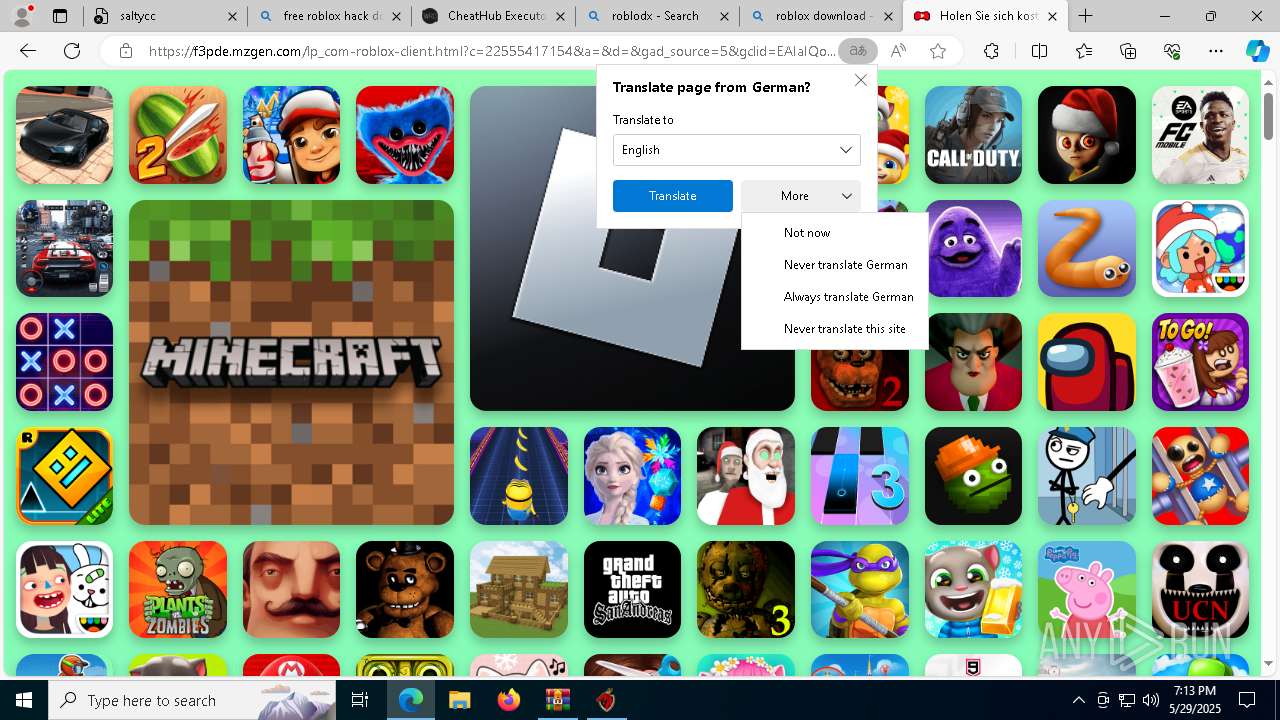Screen dimensions: 1280x720
Task: Open the black sports car game icon
Action: [x=64, y=135]
